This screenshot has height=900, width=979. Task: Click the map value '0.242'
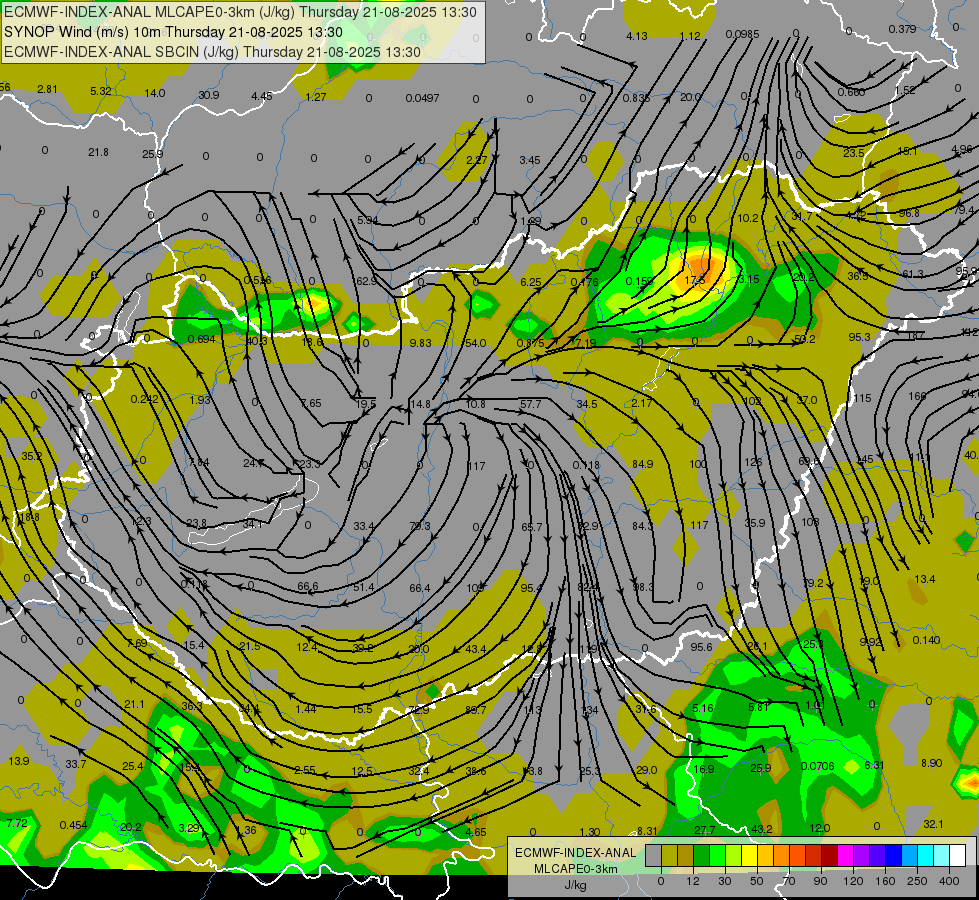click(144, 399)
